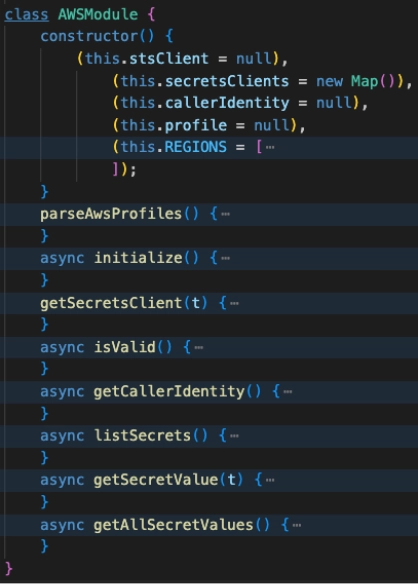This screenshot has width=418, height=585.
Task: Click the secretsClients property name
Action: [x=227, y=81]
